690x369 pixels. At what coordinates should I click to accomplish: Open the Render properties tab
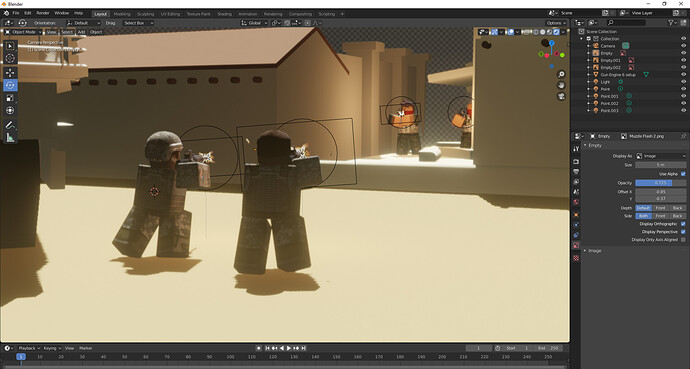[576, 162]
